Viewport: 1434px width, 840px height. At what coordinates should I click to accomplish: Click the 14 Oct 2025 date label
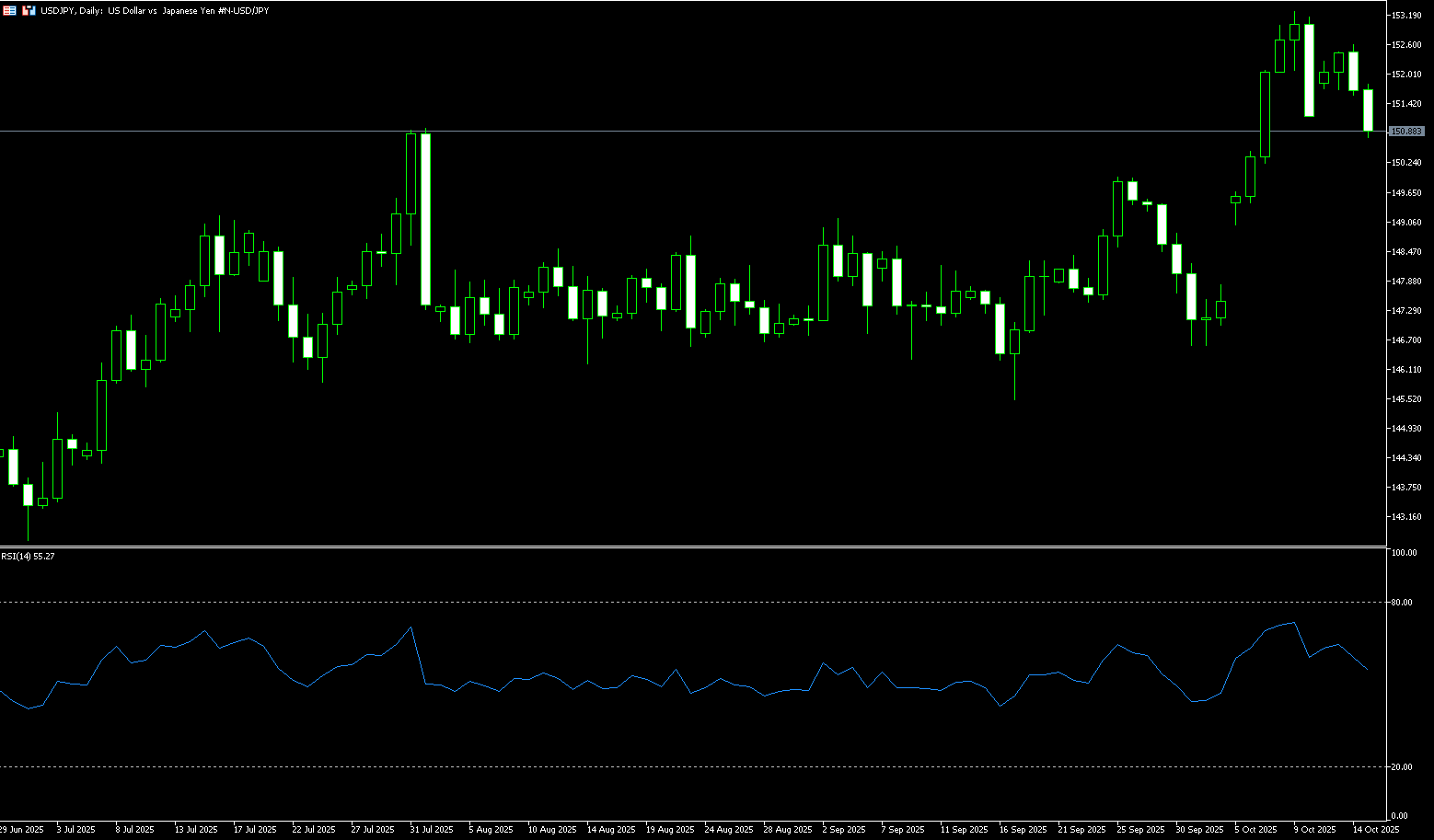tap(1375, 830)
